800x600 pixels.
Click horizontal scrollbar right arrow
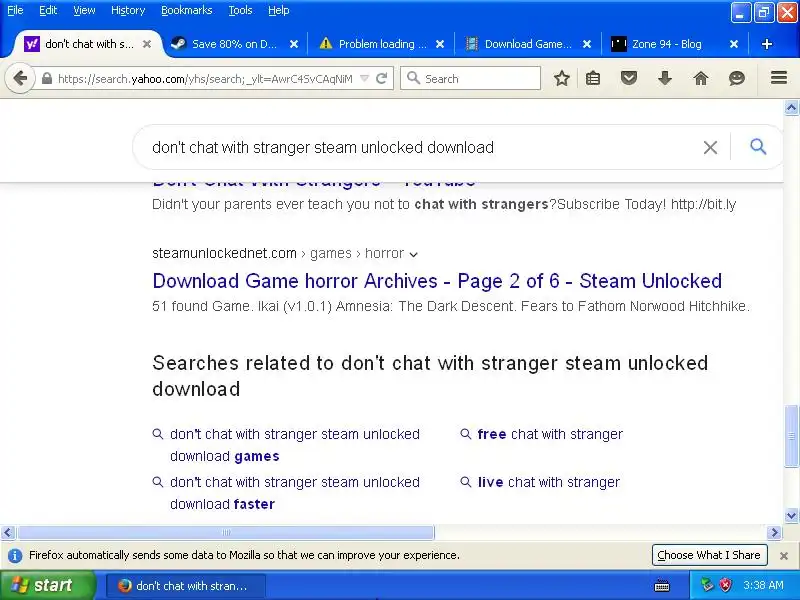click(x=774, y=533)
